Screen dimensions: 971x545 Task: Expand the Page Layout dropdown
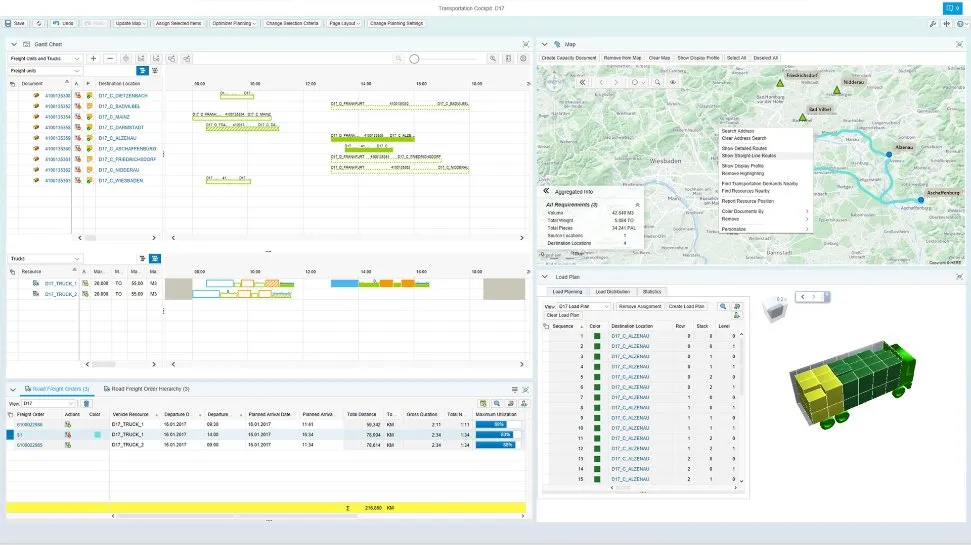tap(342, 22)
